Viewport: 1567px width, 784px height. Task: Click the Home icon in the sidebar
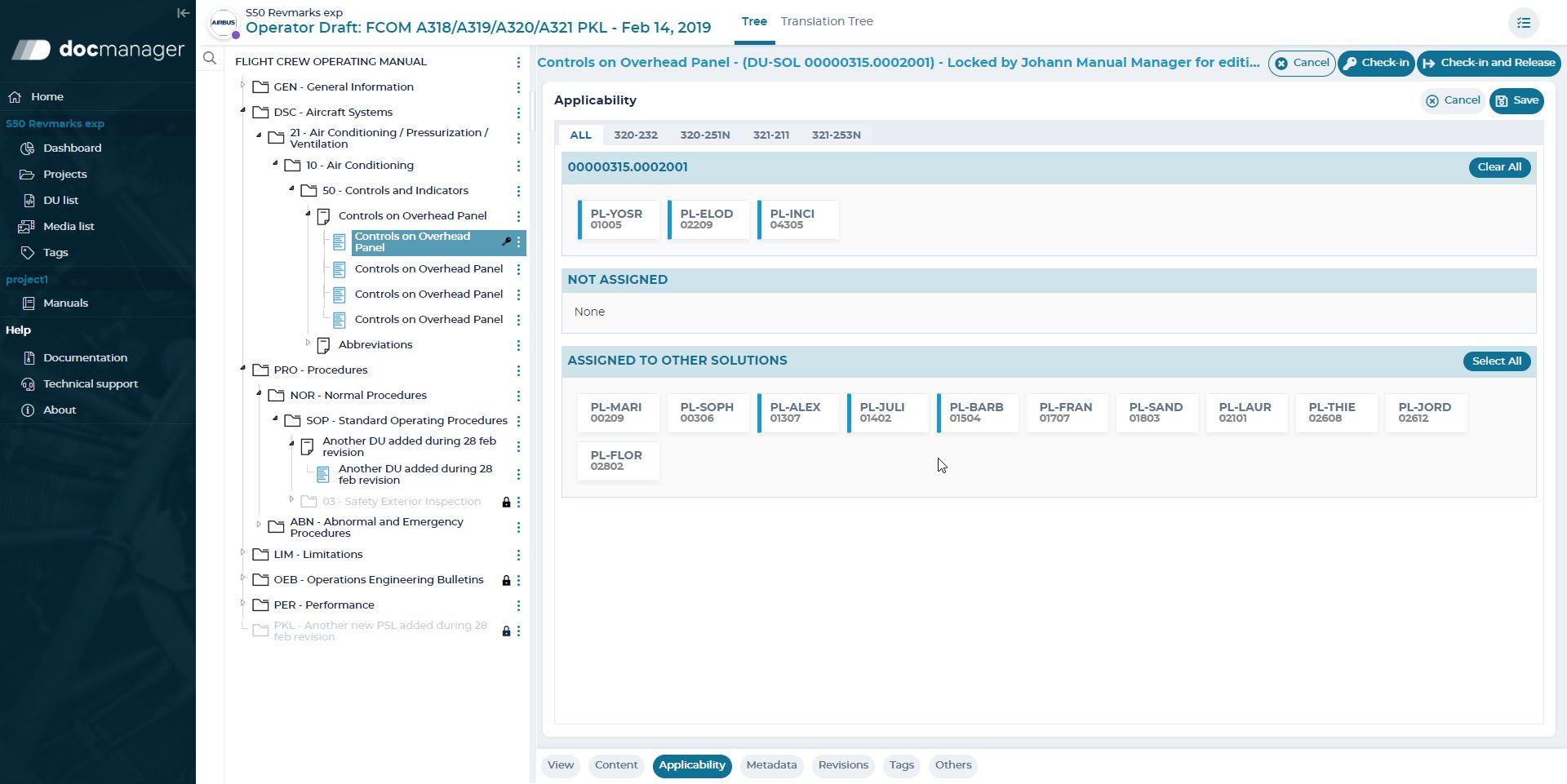pyautogui.click(x=15, y=96)
